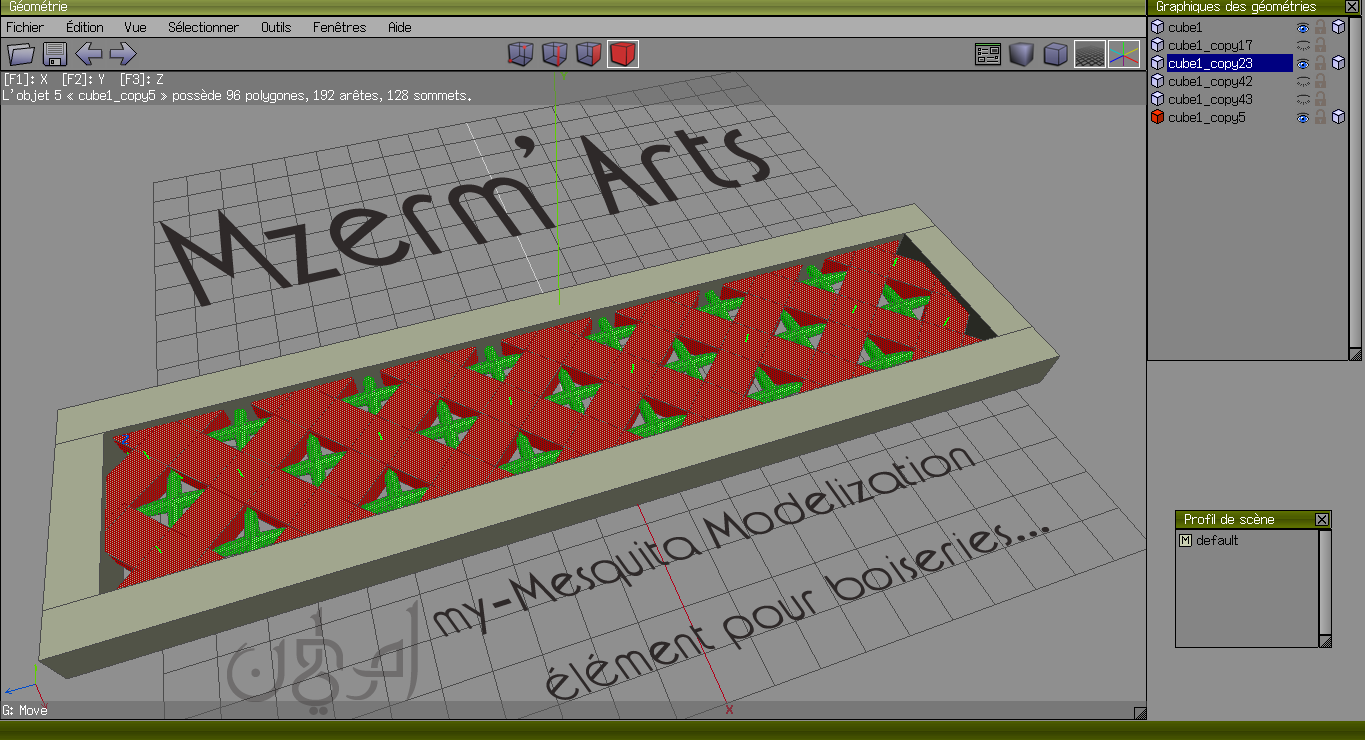Click the save floppy disk icon
Screen dimensions: 1365x740
55,54
